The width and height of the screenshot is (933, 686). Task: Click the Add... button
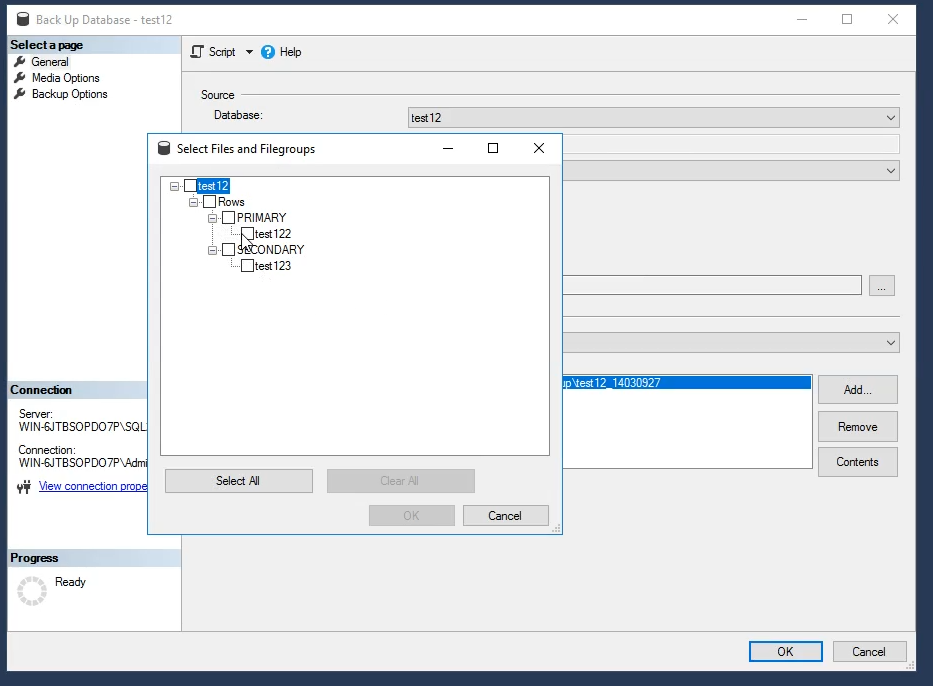pyautogui.click(x=857, y=390)
